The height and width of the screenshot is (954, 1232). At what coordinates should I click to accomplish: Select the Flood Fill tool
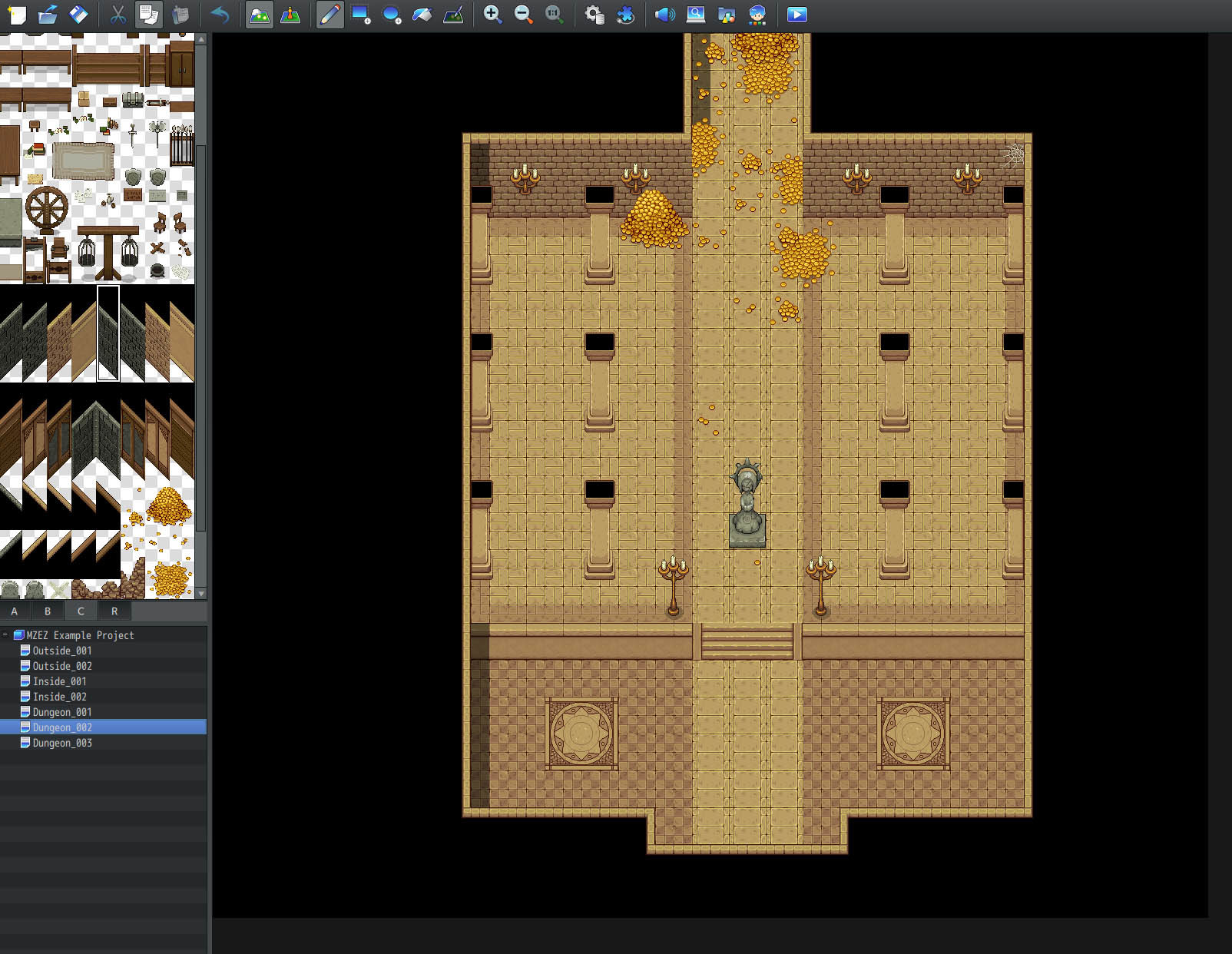point(422,15)
